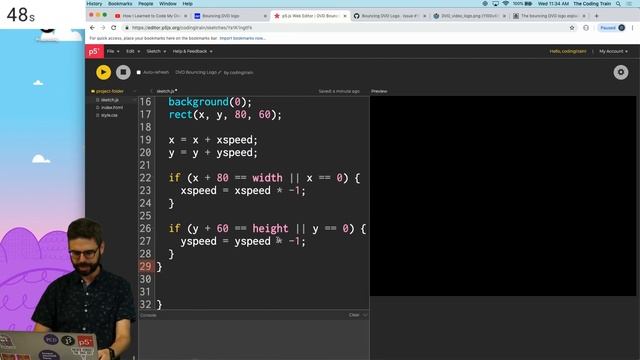Open the Sketch menu
The height and width of the screenshot is (360, 640).
(156, 51)
